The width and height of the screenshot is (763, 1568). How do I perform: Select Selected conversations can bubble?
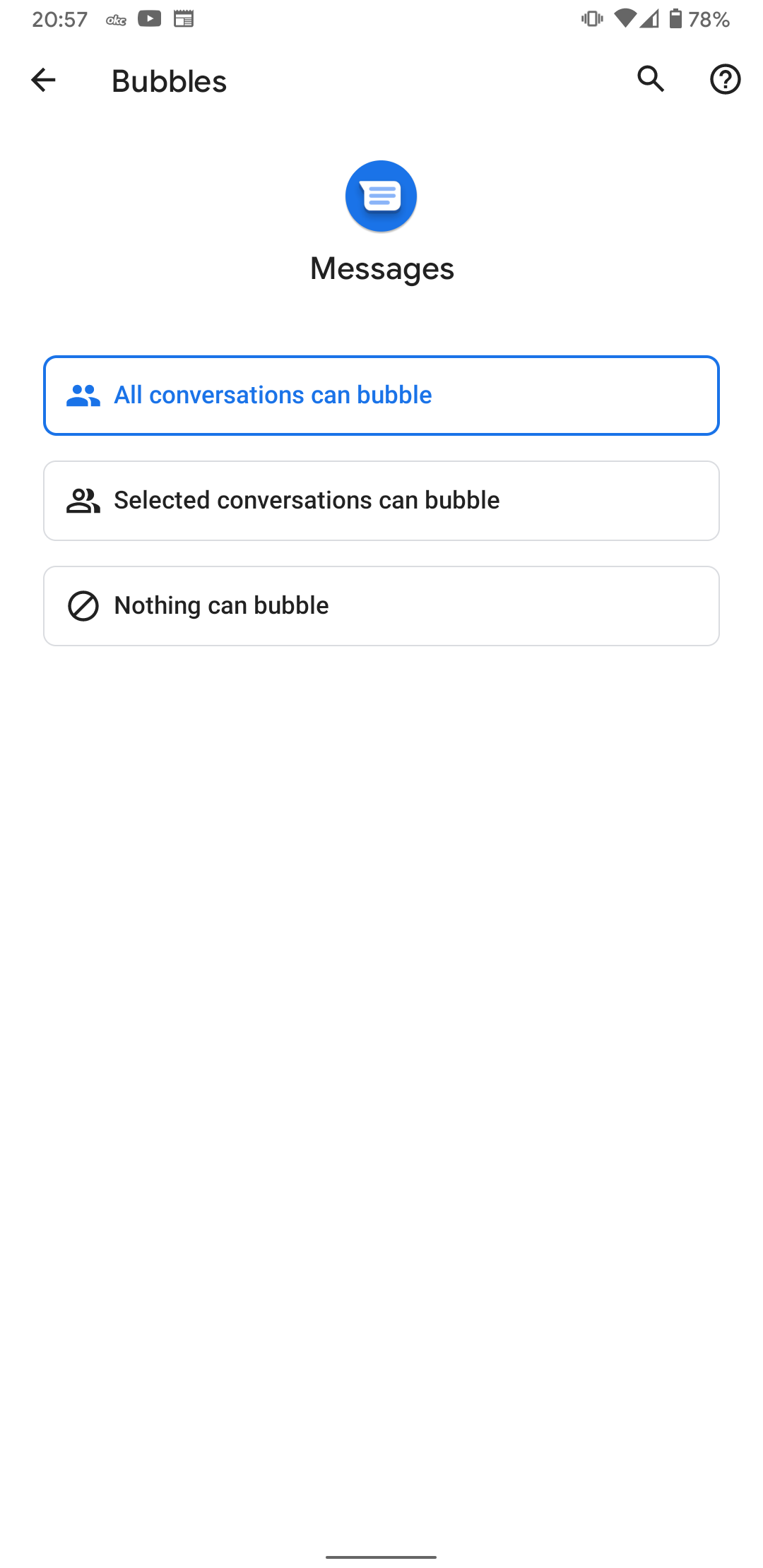tap(381, 500)
